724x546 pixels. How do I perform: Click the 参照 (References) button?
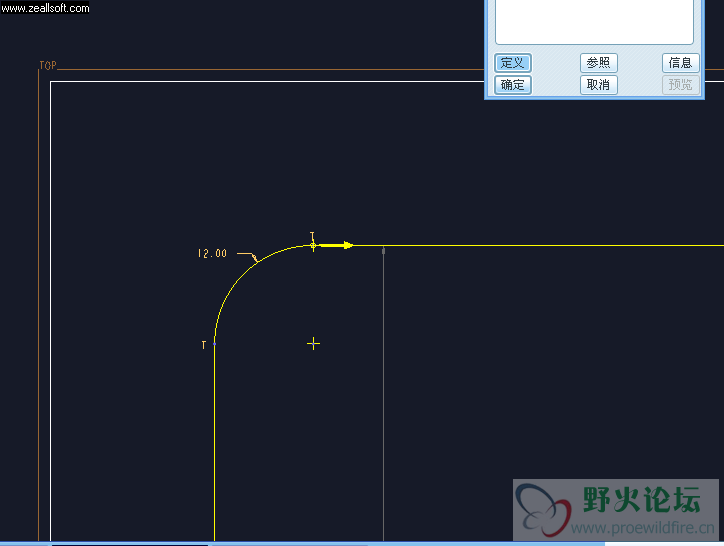tap(598, 63)
